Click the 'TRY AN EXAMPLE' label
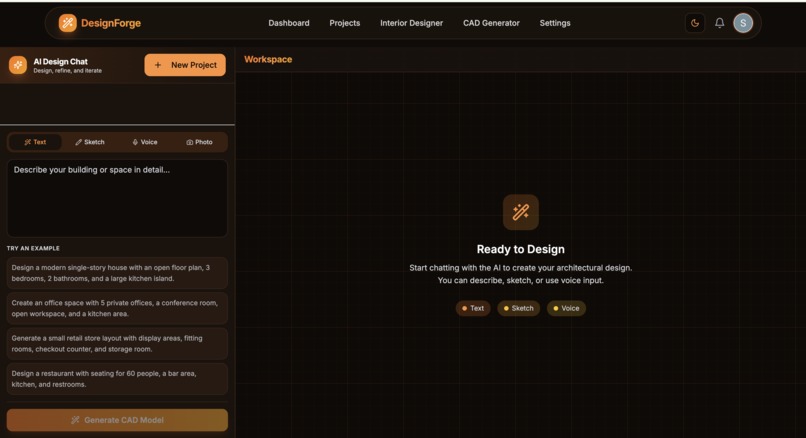The width and height of the screenshot is (806, 438). 33,248
